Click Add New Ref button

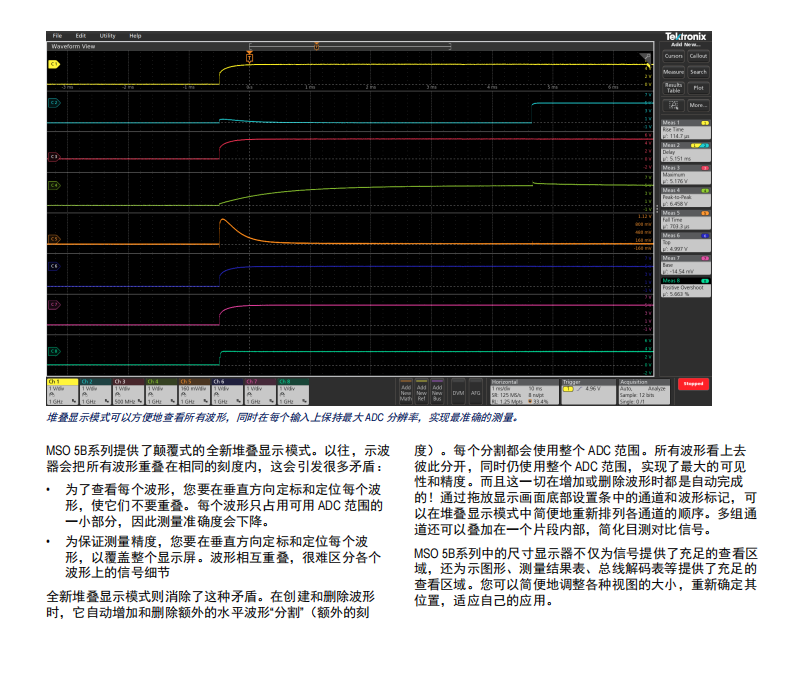(x=421, y=392)
